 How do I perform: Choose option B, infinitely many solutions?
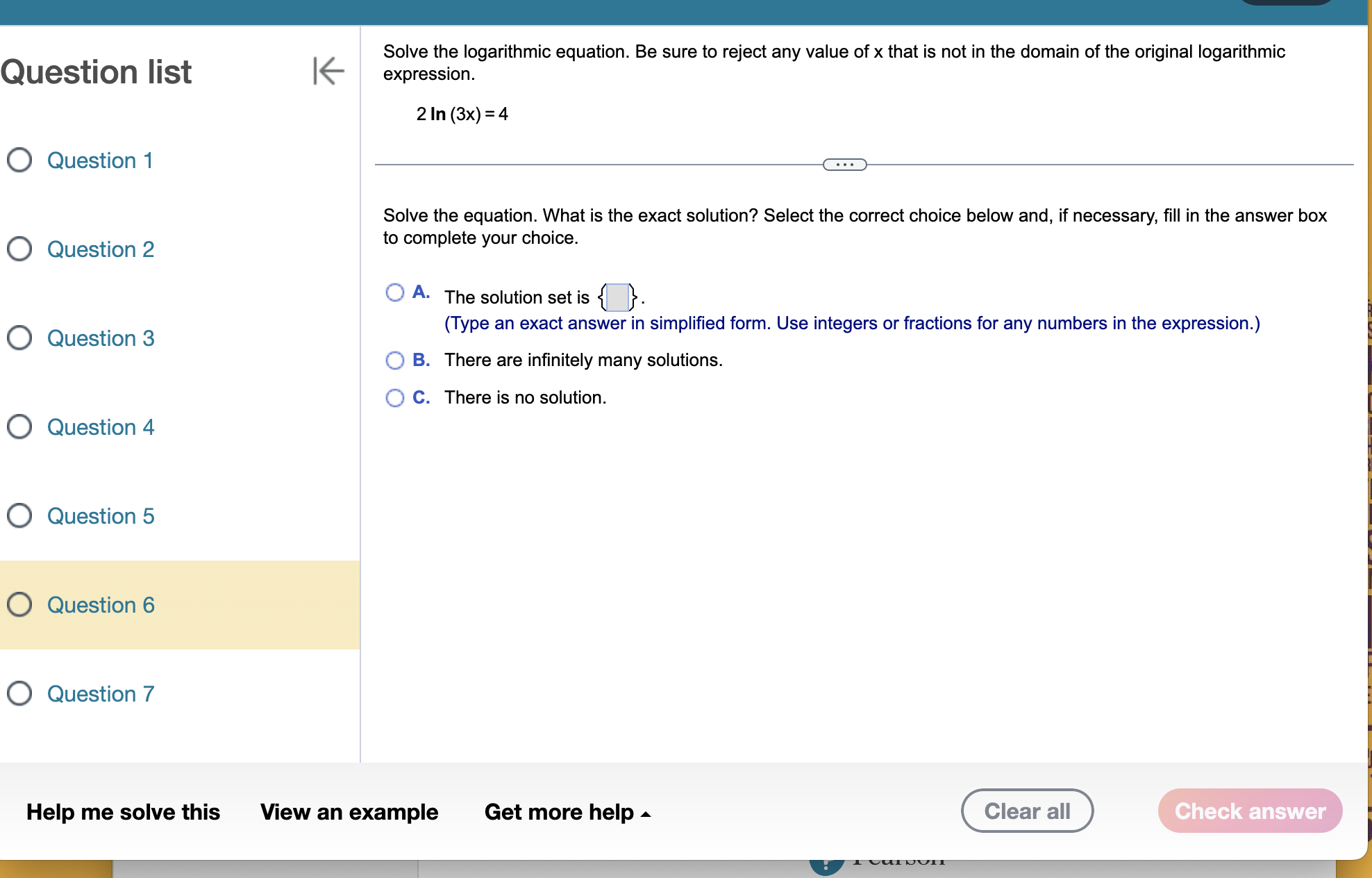(395, 360)
